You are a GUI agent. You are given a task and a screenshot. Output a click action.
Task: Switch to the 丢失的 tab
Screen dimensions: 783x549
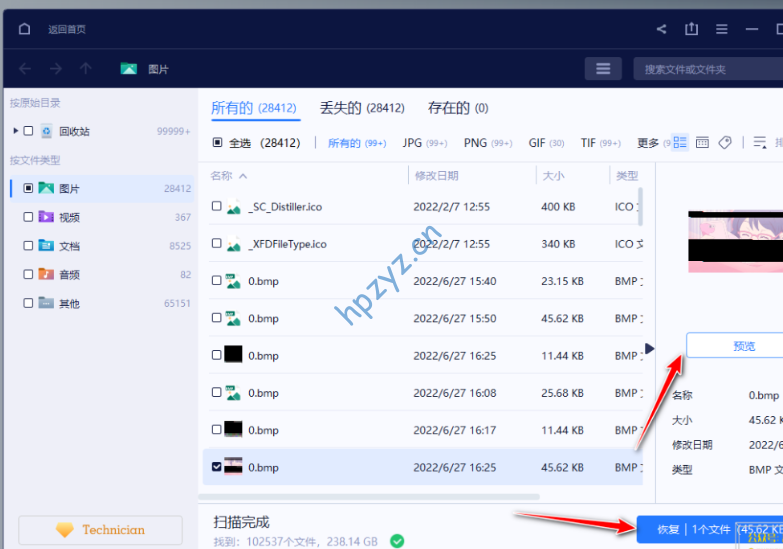(x=361, y=108)
